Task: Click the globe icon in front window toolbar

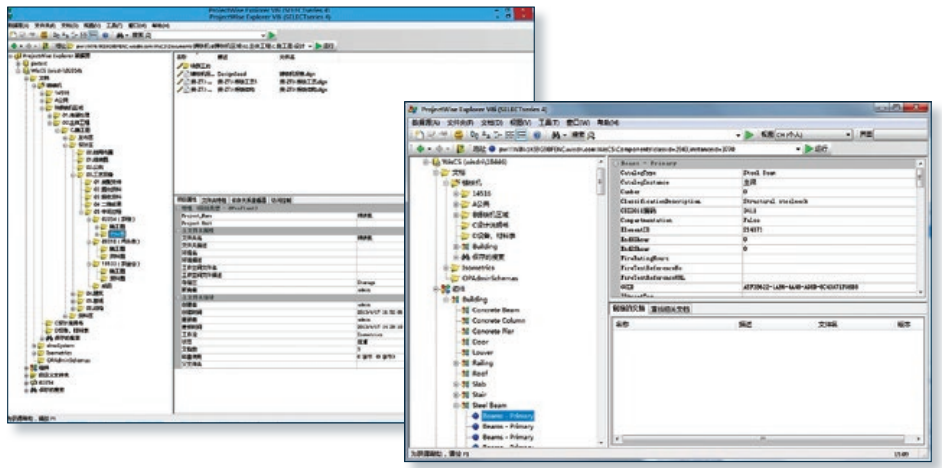Action: click(536, 135)
